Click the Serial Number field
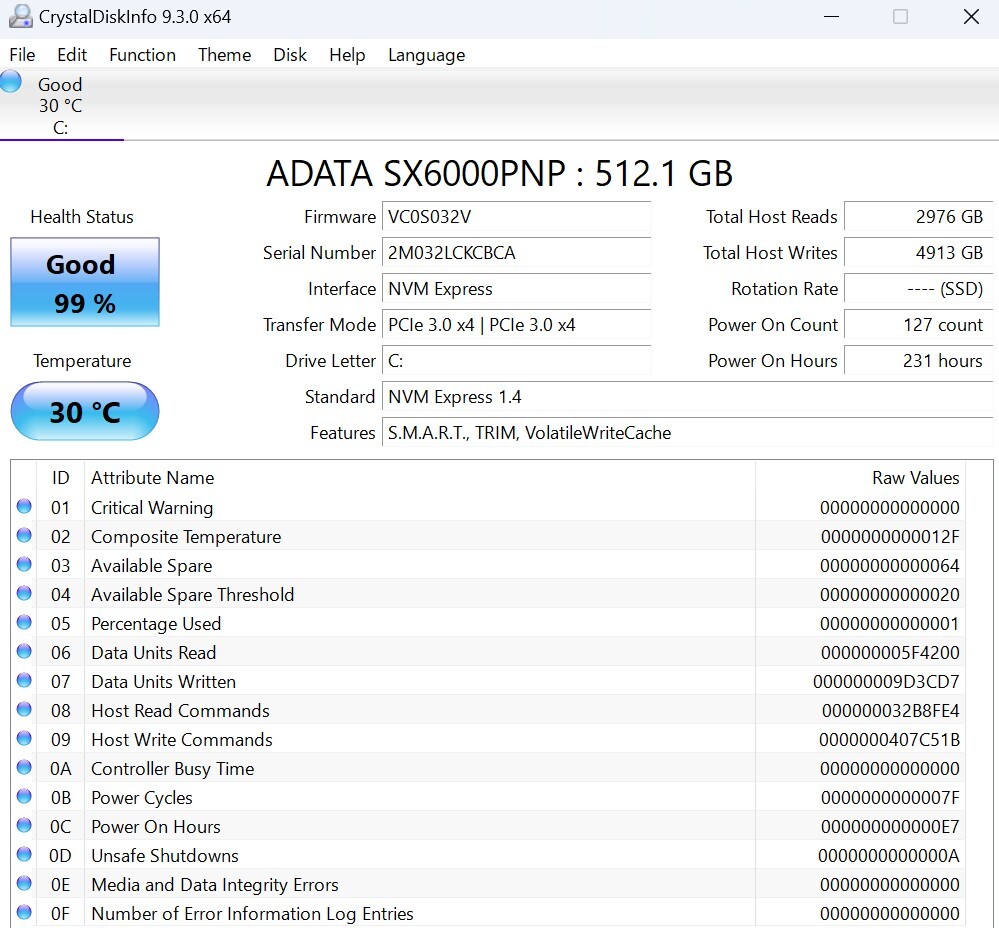Viewport: 999px width, 928px height. tap(518, 253)
